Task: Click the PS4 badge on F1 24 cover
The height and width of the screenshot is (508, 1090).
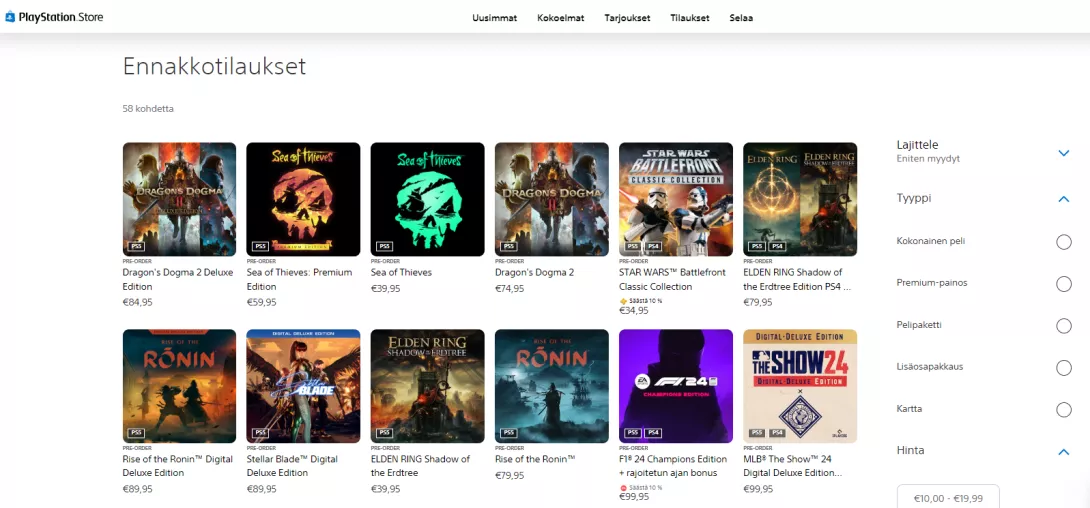Action: [x=653, y=433]
